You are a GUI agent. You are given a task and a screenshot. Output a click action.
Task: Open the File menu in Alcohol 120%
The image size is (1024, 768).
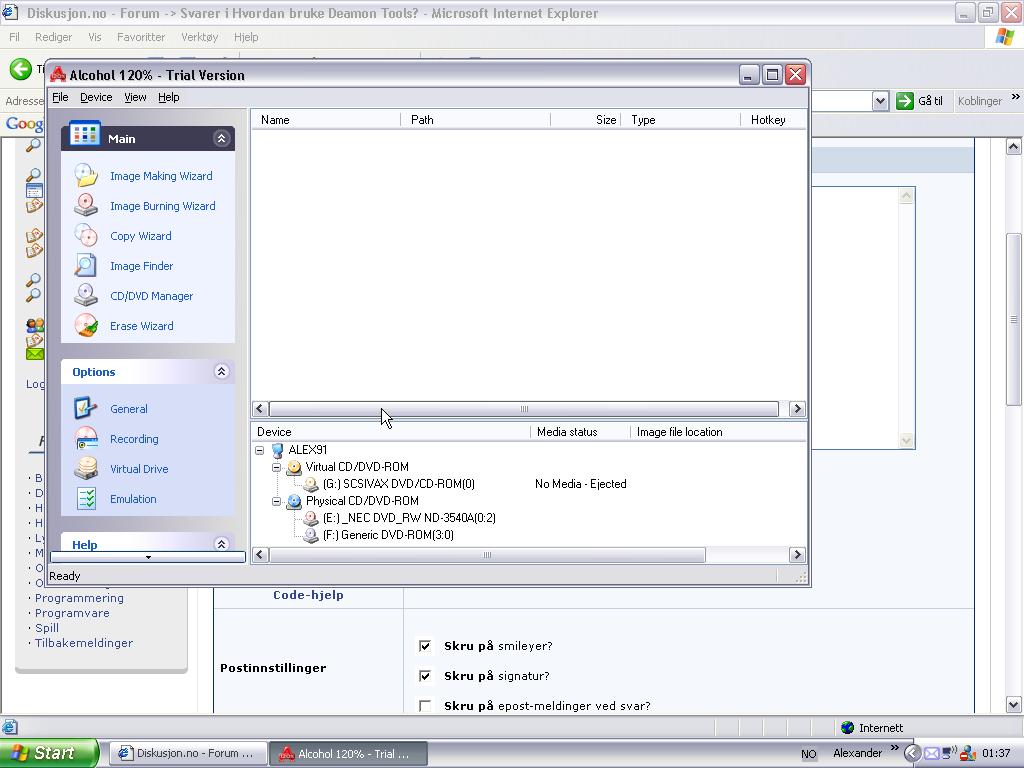tap(60, 97)
